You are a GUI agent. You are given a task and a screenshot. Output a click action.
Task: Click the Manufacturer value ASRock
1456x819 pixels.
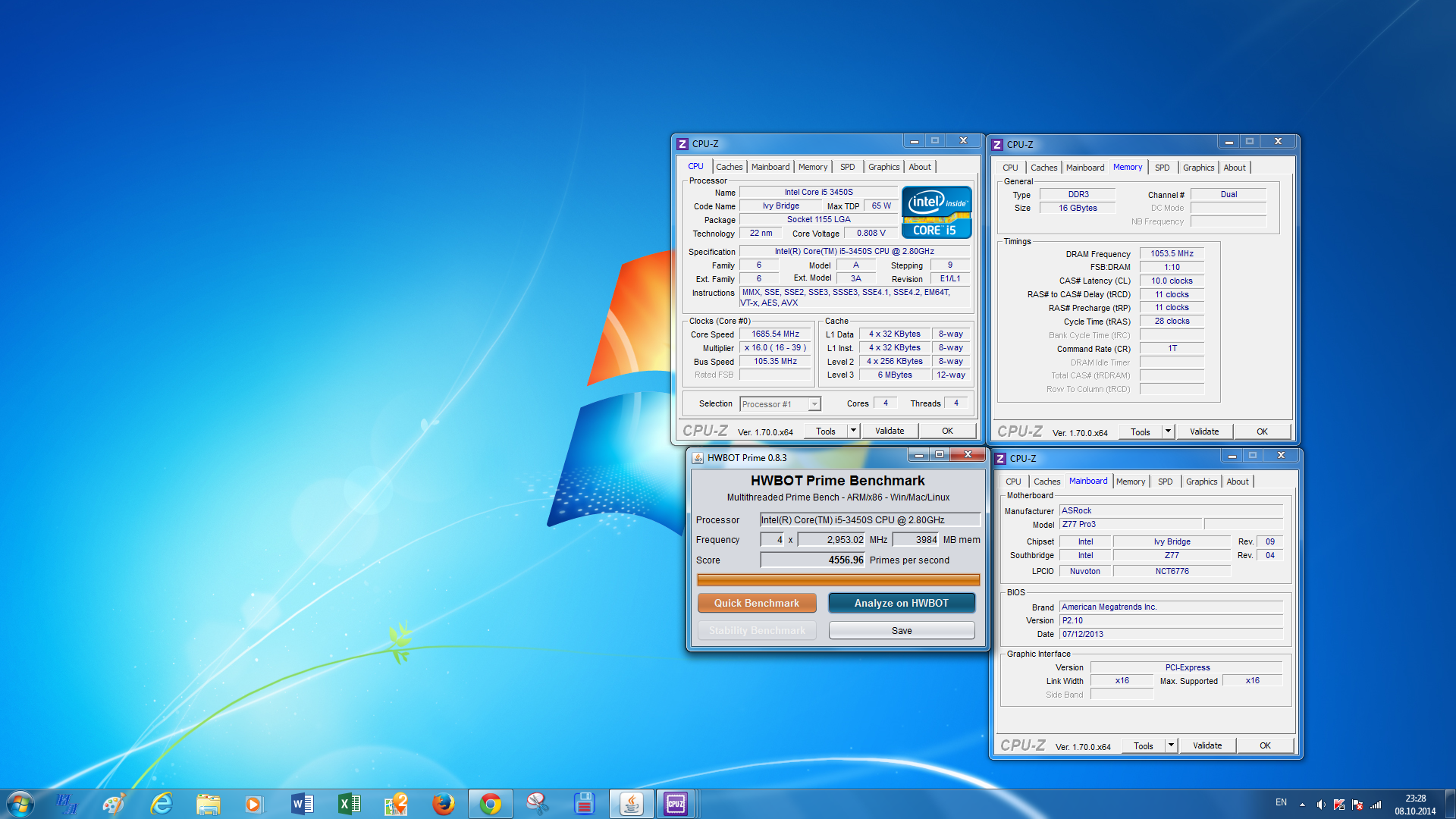pos(1171,510)
